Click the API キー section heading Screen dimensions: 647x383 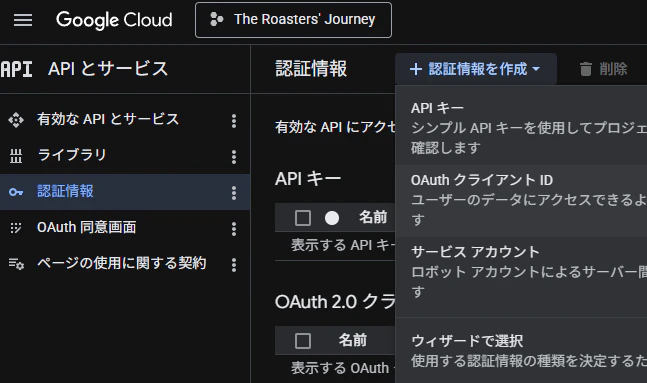tap(308, 179)
